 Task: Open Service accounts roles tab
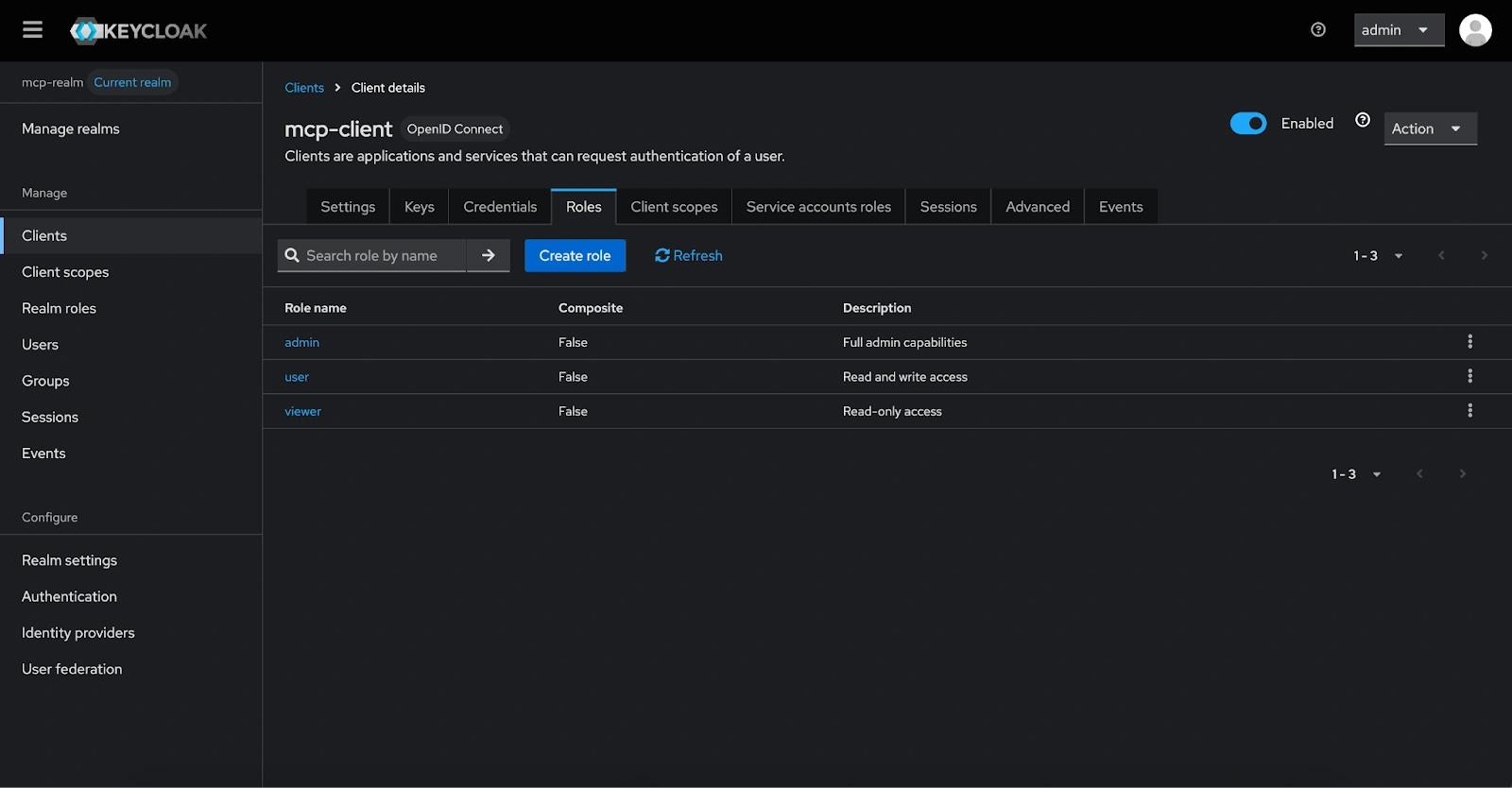(818, 207)
